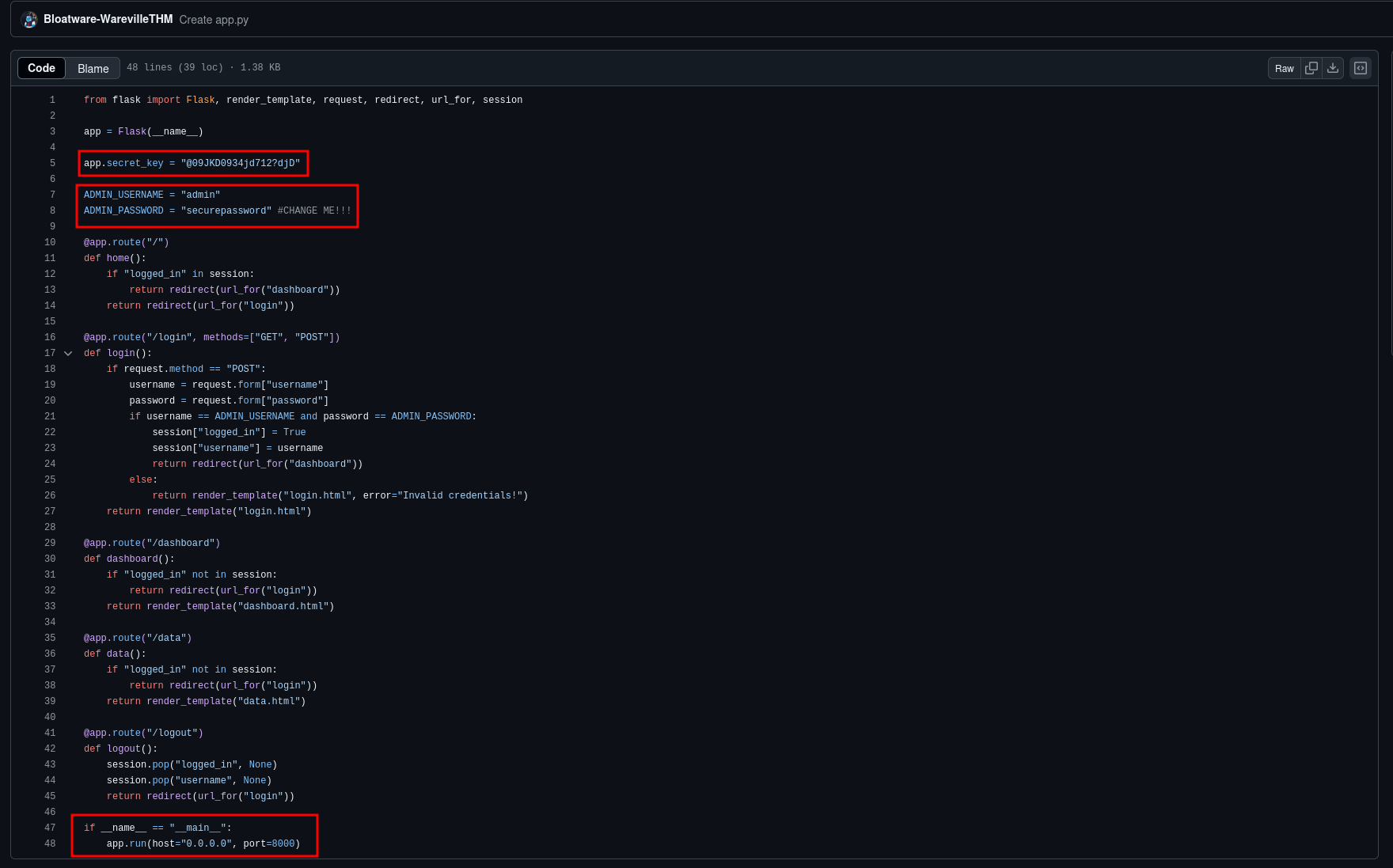
Task: Click the secret key string value
Action: click(241, 164)
